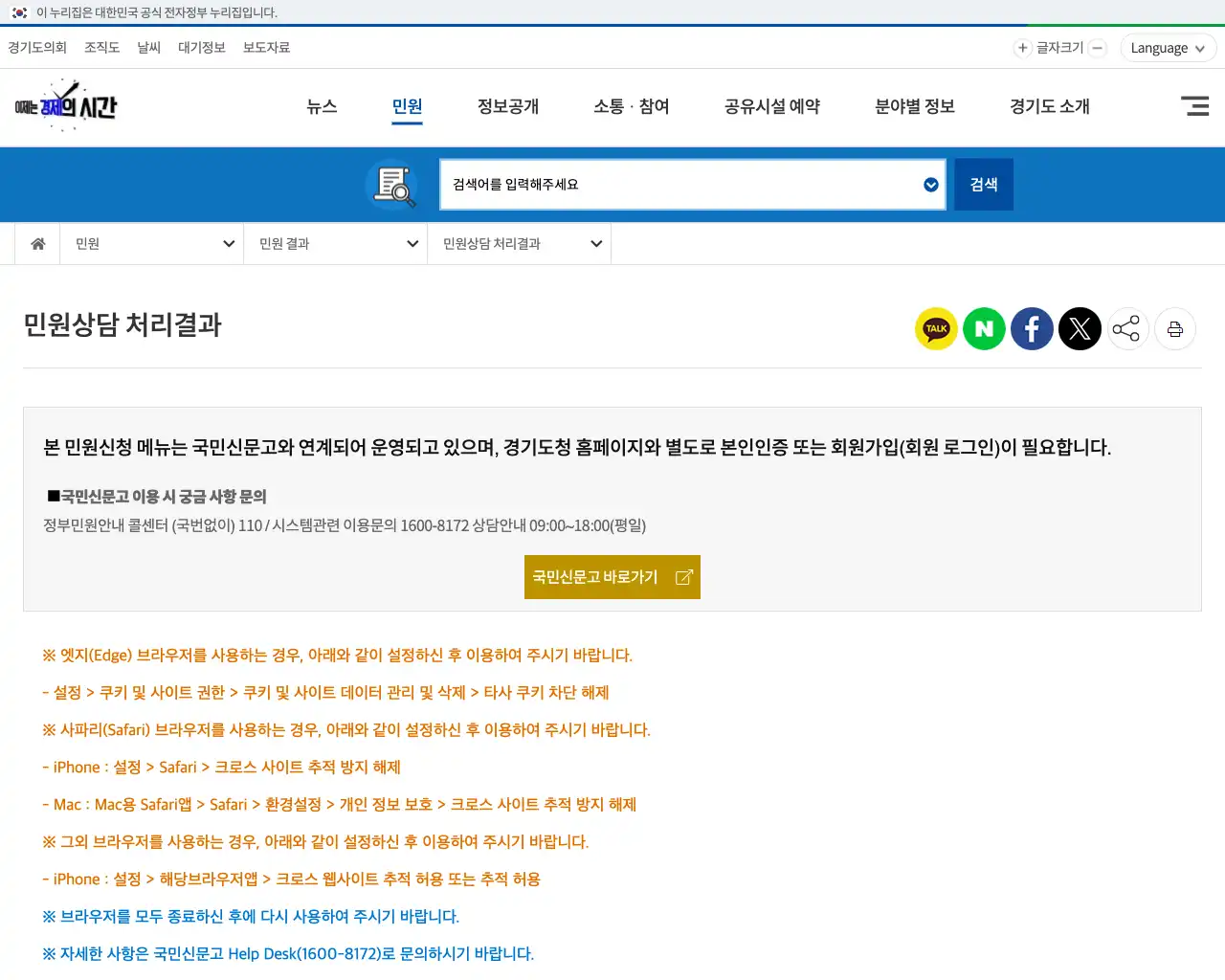
Task: Click the 민원상담 처리결과 page heading
Action: tap(122, 325)
